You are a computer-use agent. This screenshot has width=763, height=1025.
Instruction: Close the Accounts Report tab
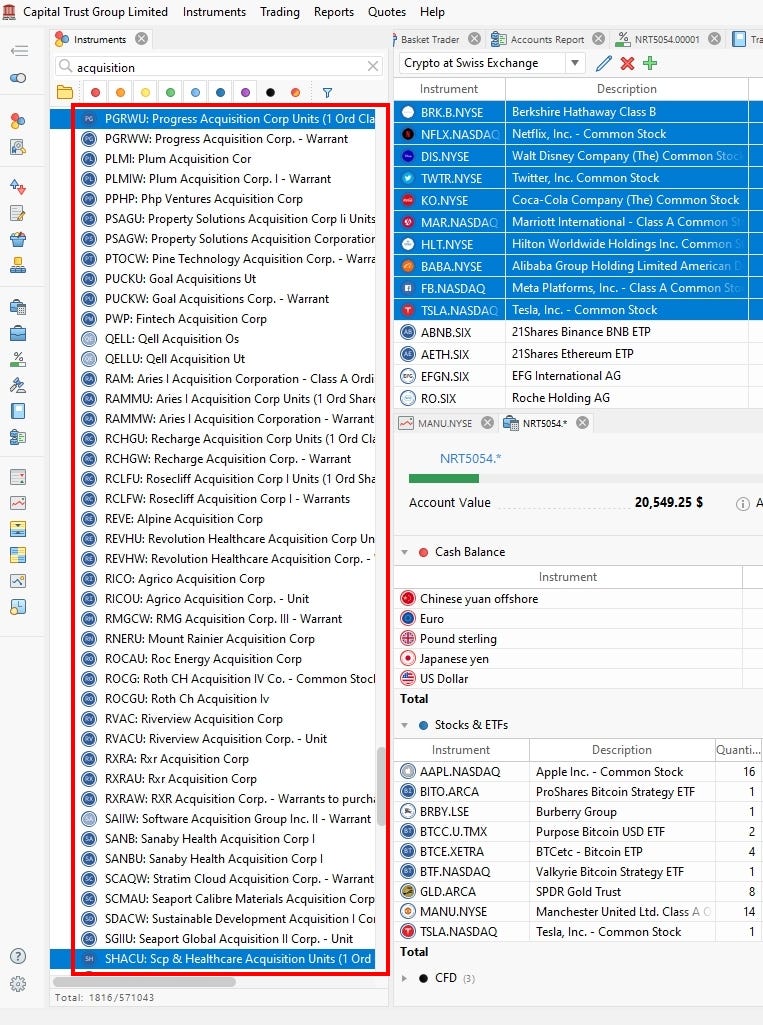click(x=598, y=39)
